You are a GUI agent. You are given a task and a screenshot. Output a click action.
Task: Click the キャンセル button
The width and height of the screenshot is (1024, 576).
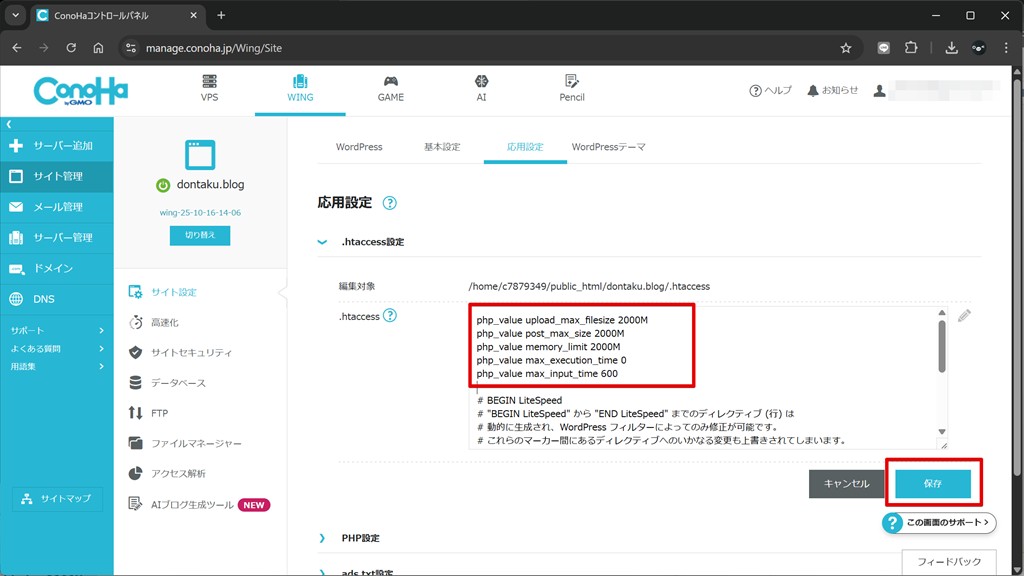click(x=846, y=484)
